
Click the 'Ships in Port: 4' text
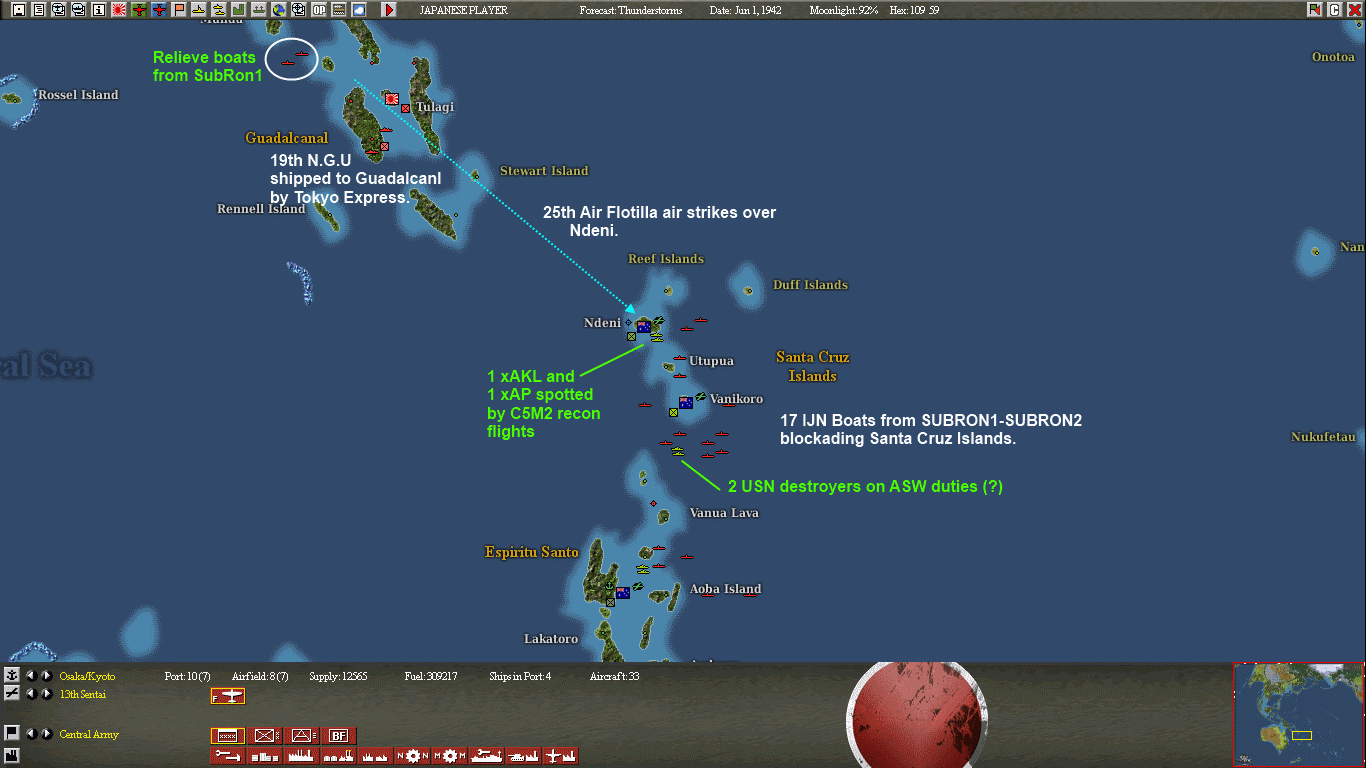tap(520, 677)
